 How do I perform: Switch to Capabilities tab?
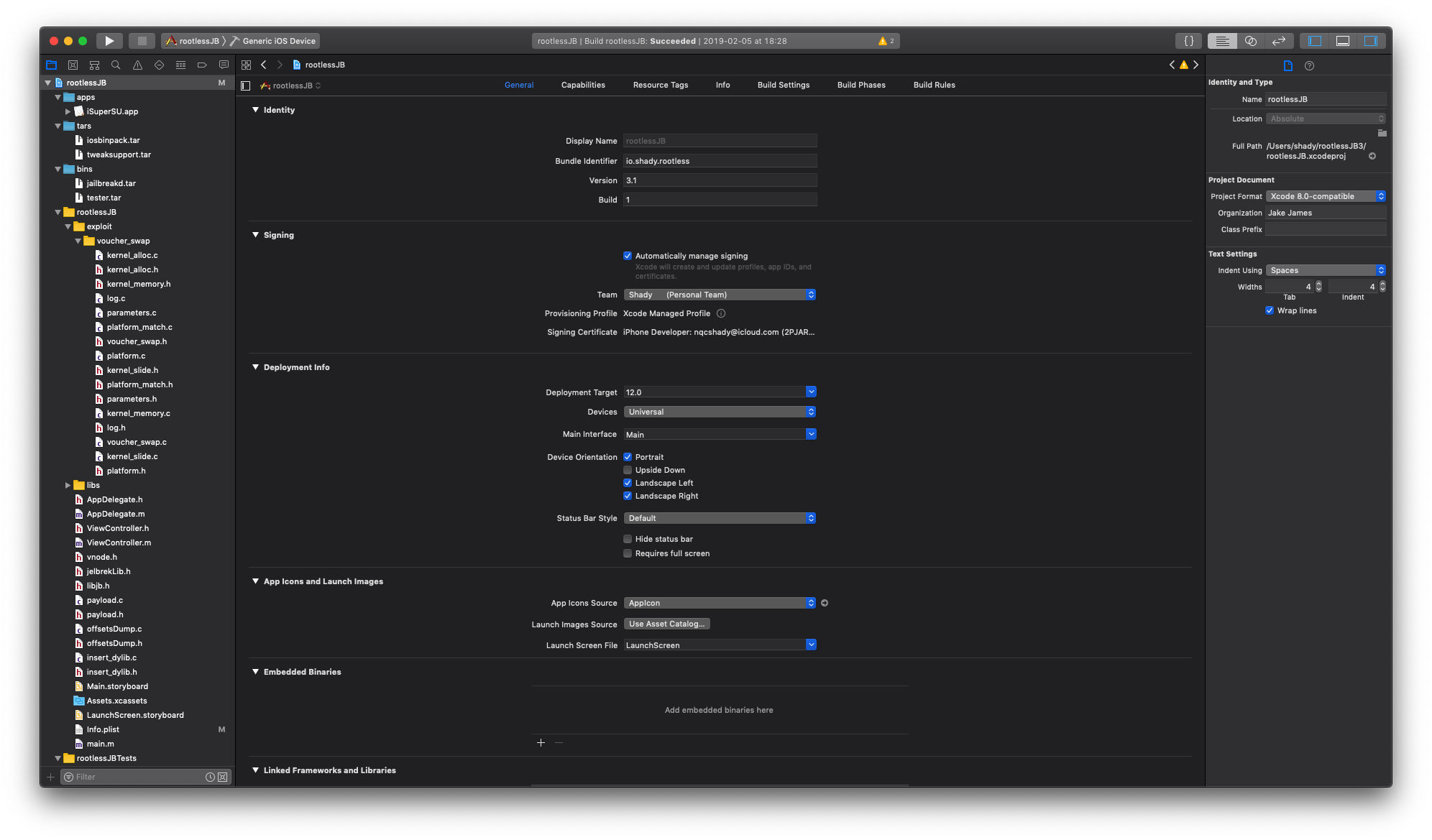coord(583,85)
